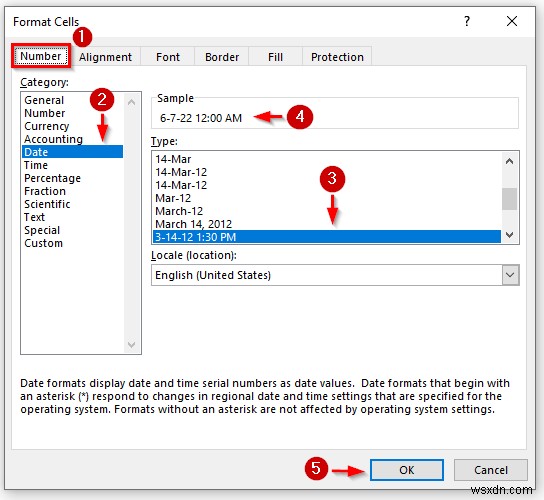Pick the Fraction category
This screenshot has width=544, height=500.
[x=72, y=191]
